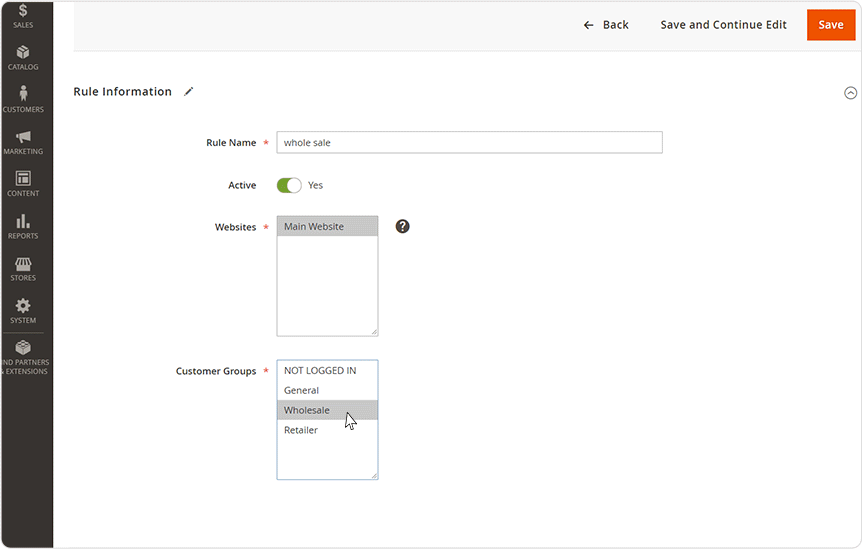This screenshot has height=549, width=862.
Task: Click into the Rule Name field
Action: pyautogui.click(x=469, y=142)
